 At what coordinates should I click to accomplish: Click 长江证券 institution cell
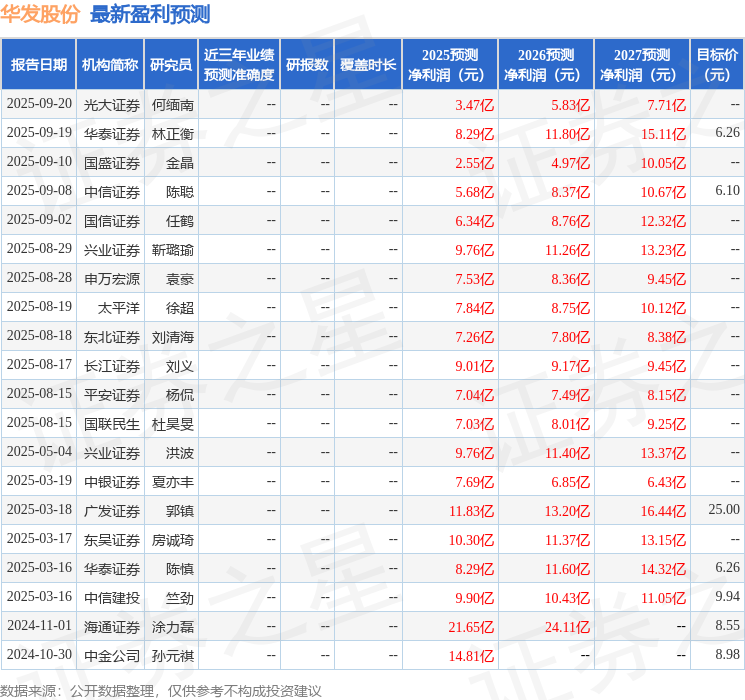pyautogui.click(x=112, y=366)
